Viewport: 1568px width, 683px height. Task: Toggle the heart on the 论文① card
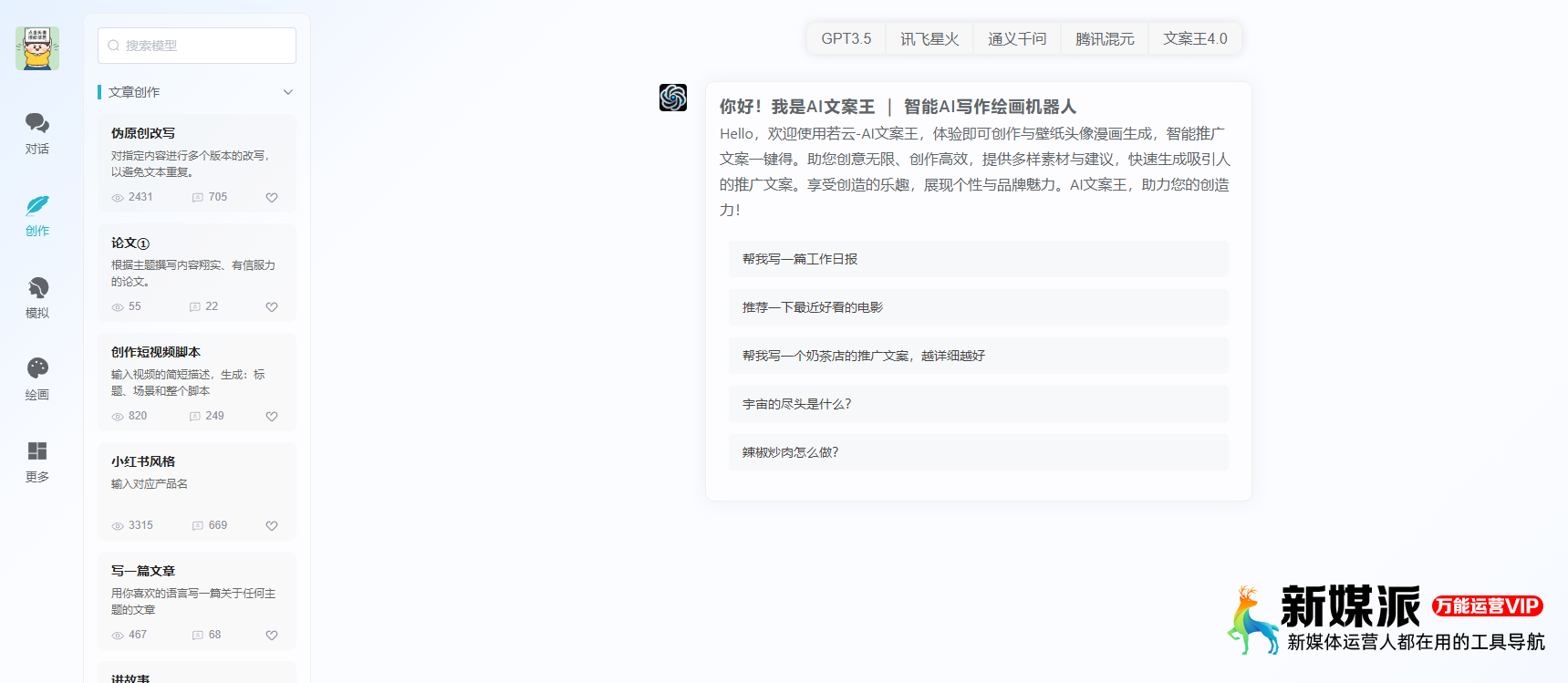[x=272, y=307]
